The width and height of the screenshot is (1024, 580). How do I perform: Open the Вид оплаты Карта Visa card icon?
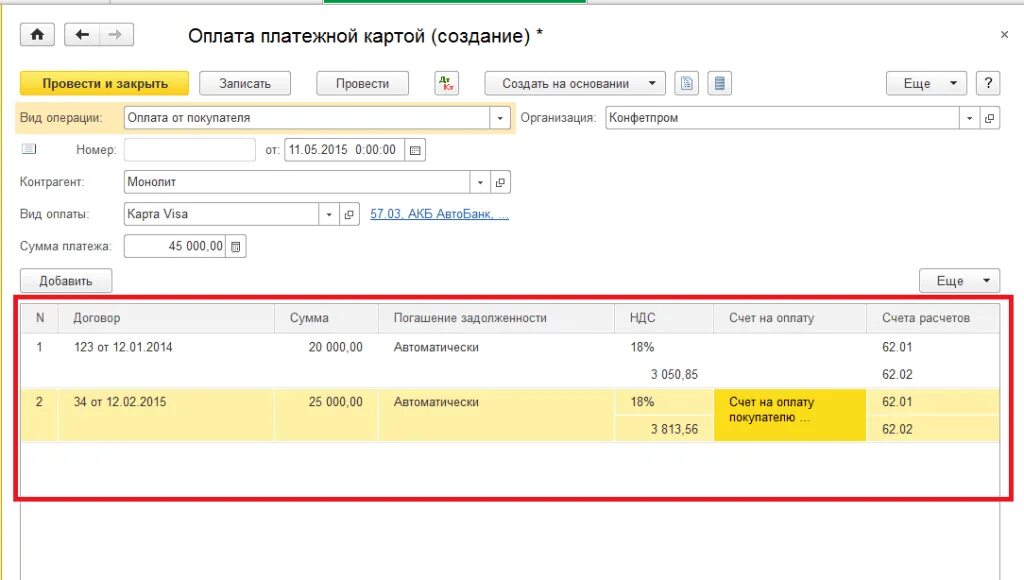point(349,214)
